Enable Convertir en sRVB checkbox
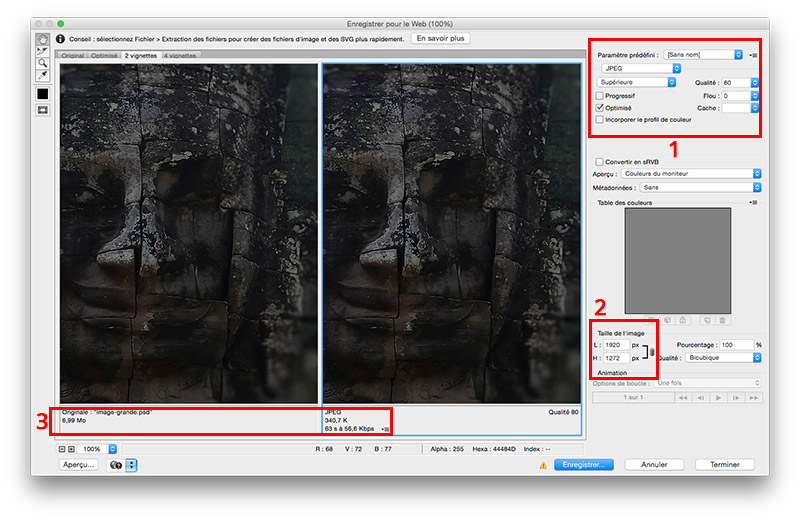This screenshot has width=800, height=520. pos(599,162)
